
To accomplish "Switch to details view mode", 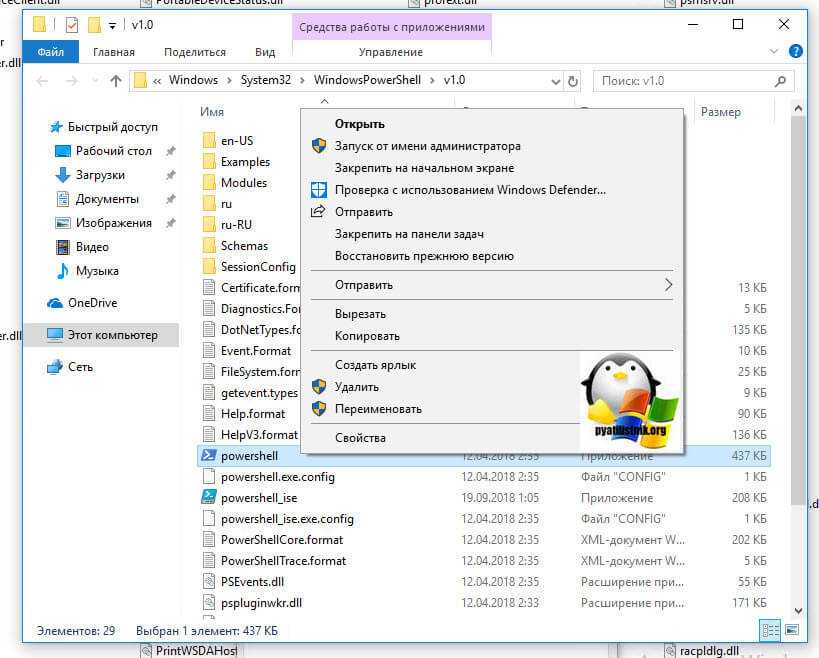I will coord(770,630).
